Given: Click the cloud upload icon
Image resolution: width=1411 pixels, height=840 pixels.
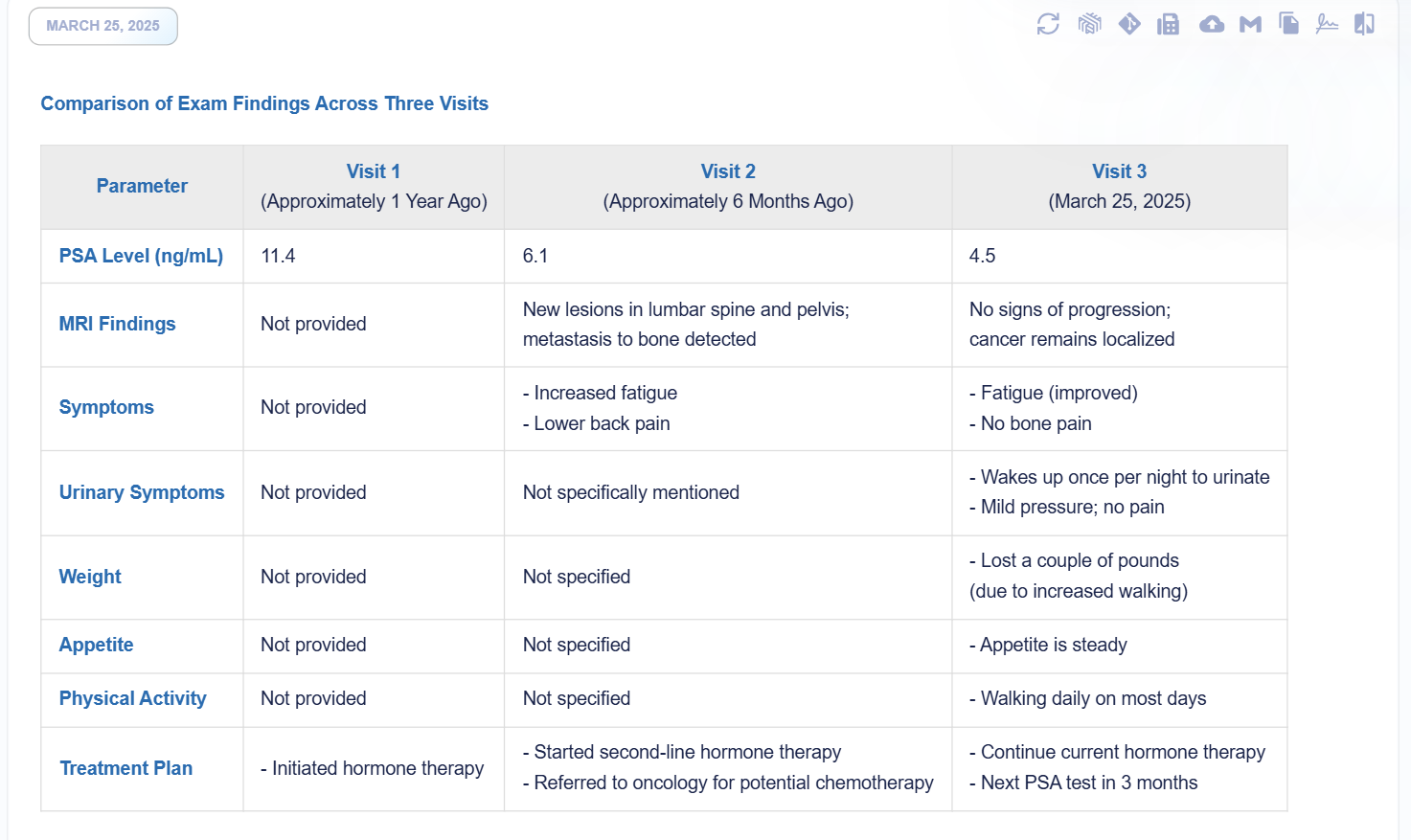Looking at the screenshot, I should tap(1211, 24).
